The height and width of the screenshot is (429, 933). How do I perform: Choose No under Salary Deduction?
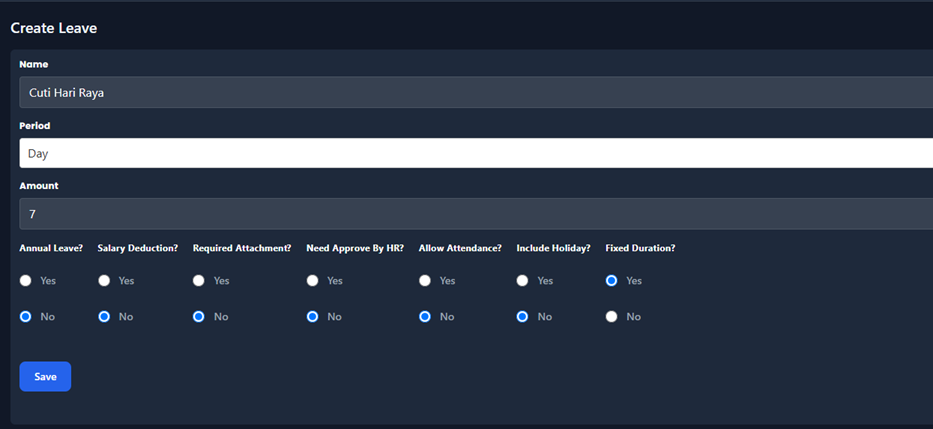104,317
